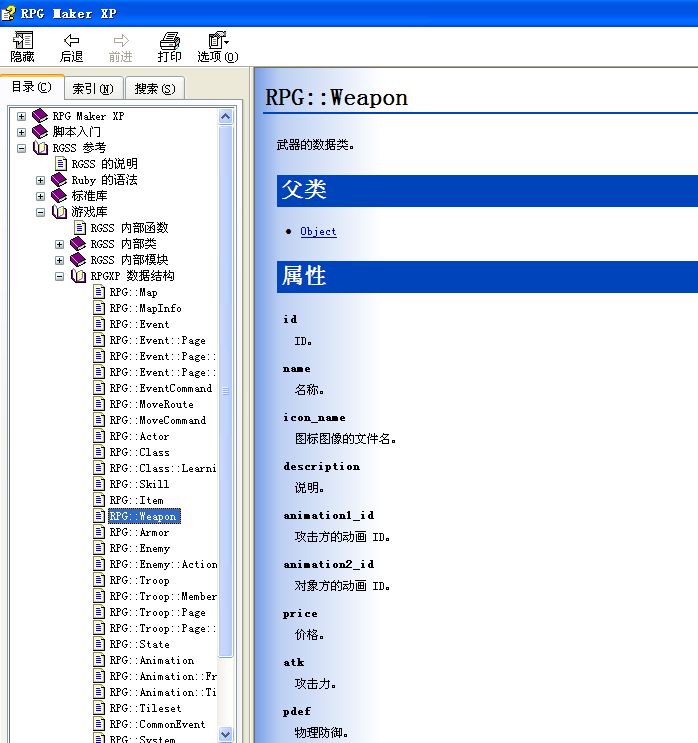Switch to the 搜索(S) search tab
The height and width of the screenshot is (743, 698).
click(x=155, y=89)
